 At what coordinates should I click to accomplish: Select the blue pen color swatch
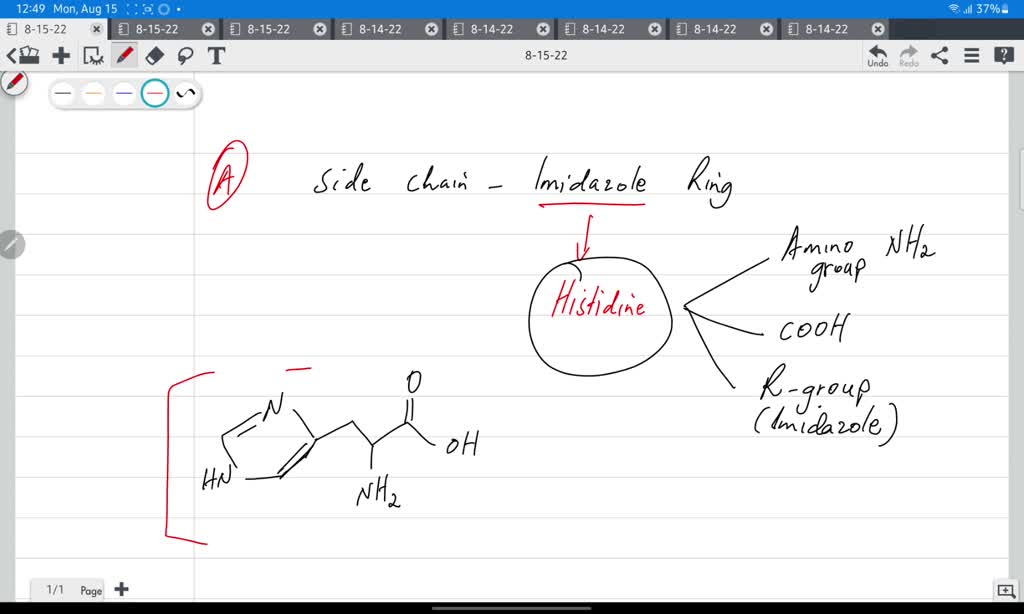(123, 93)
